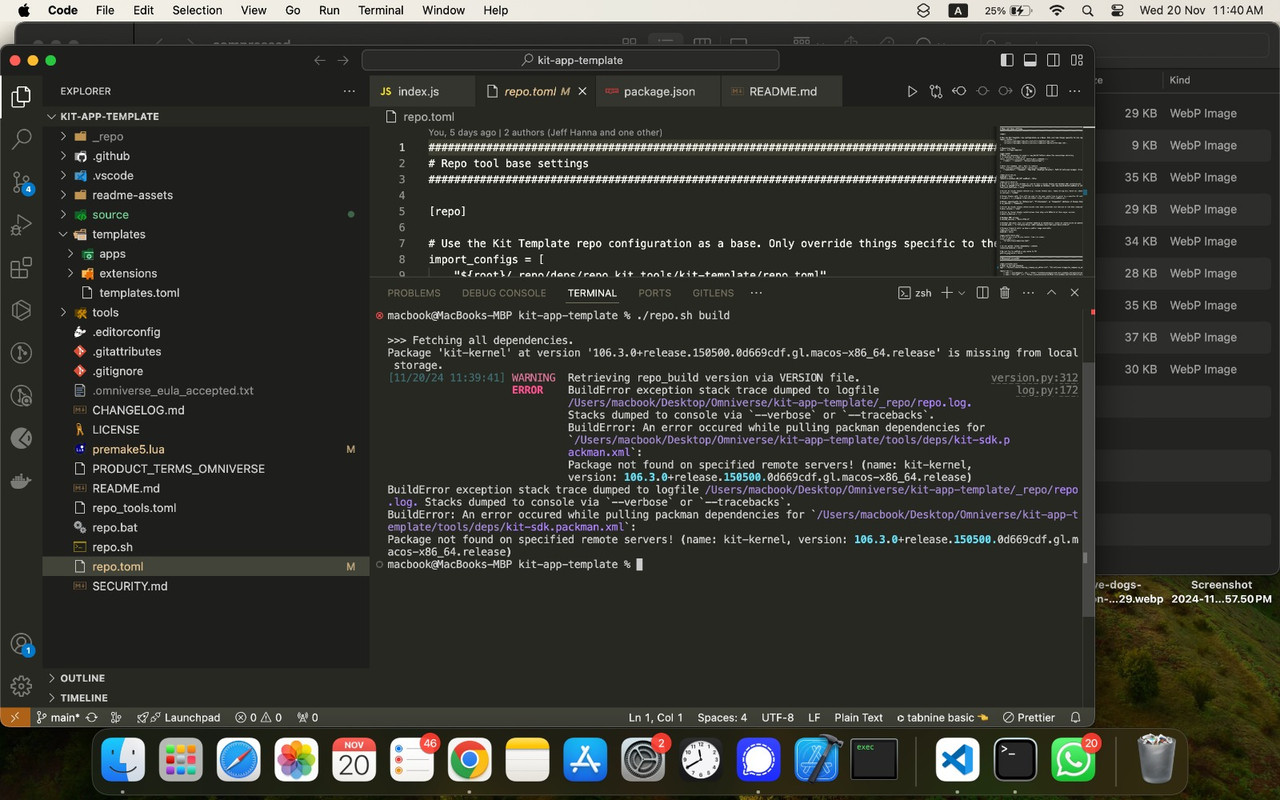Open the Search view in activity bar
This screenshot has width=1280, height=800.
click(21, 139)
